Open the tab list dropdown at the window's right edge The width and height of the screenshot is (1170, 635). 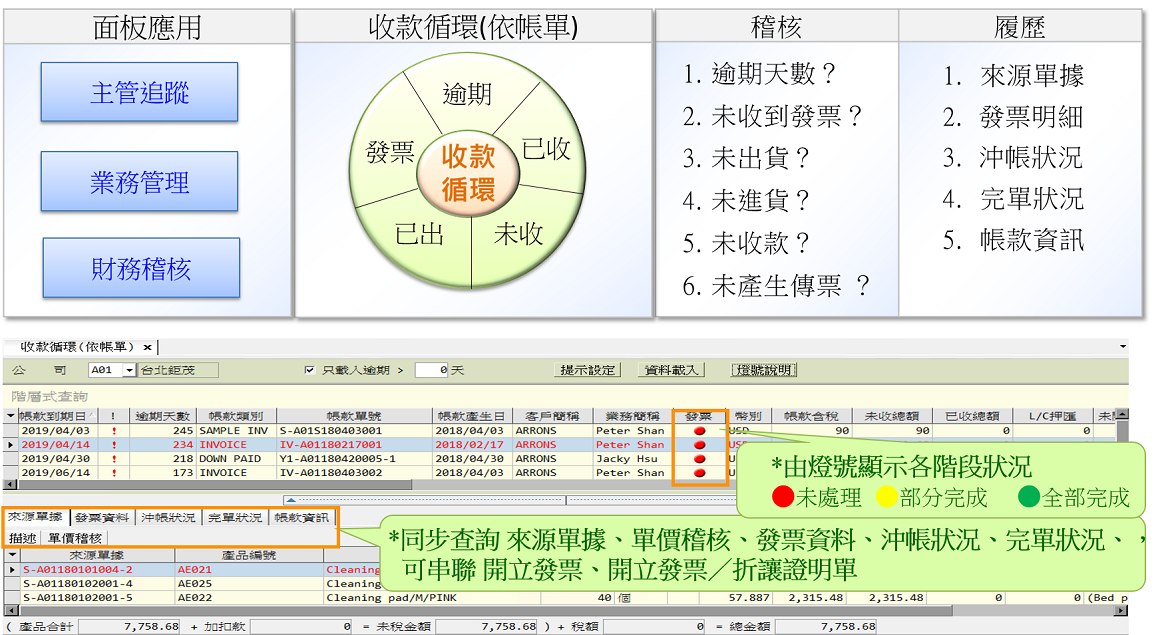click(x=1122, y=347)
